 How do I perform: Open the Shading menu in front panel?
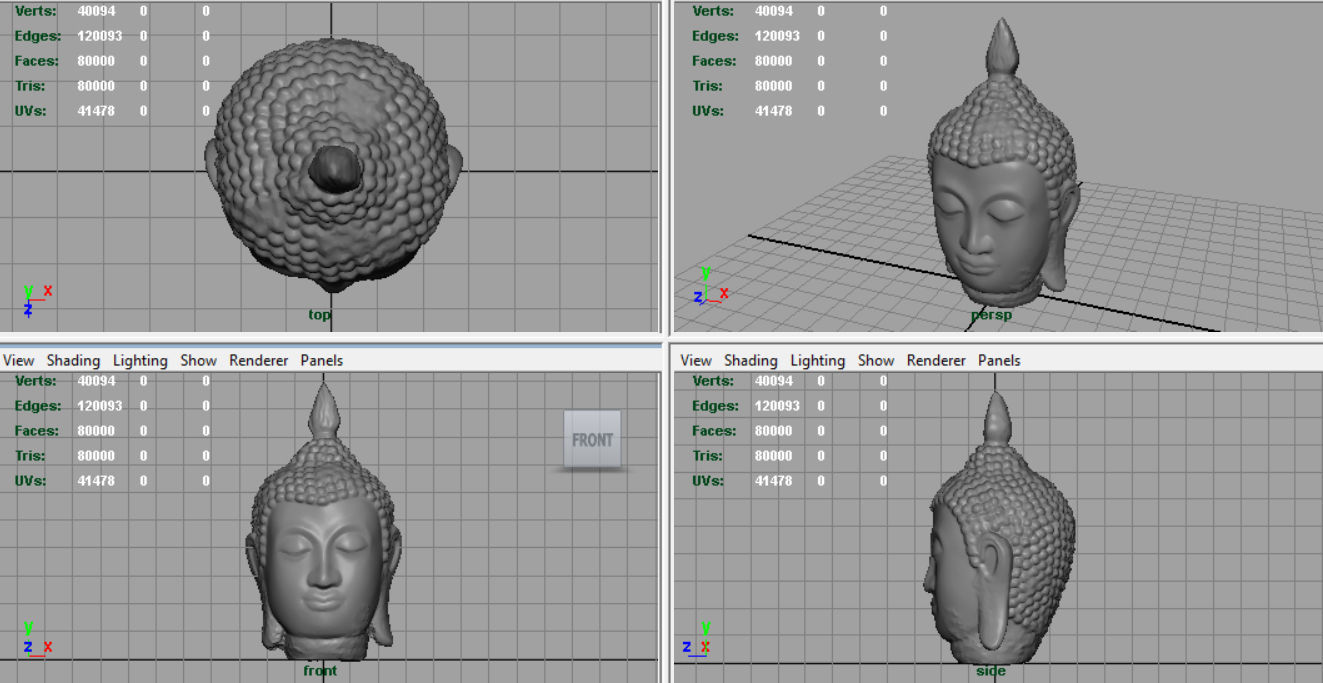tap(73, 360)
